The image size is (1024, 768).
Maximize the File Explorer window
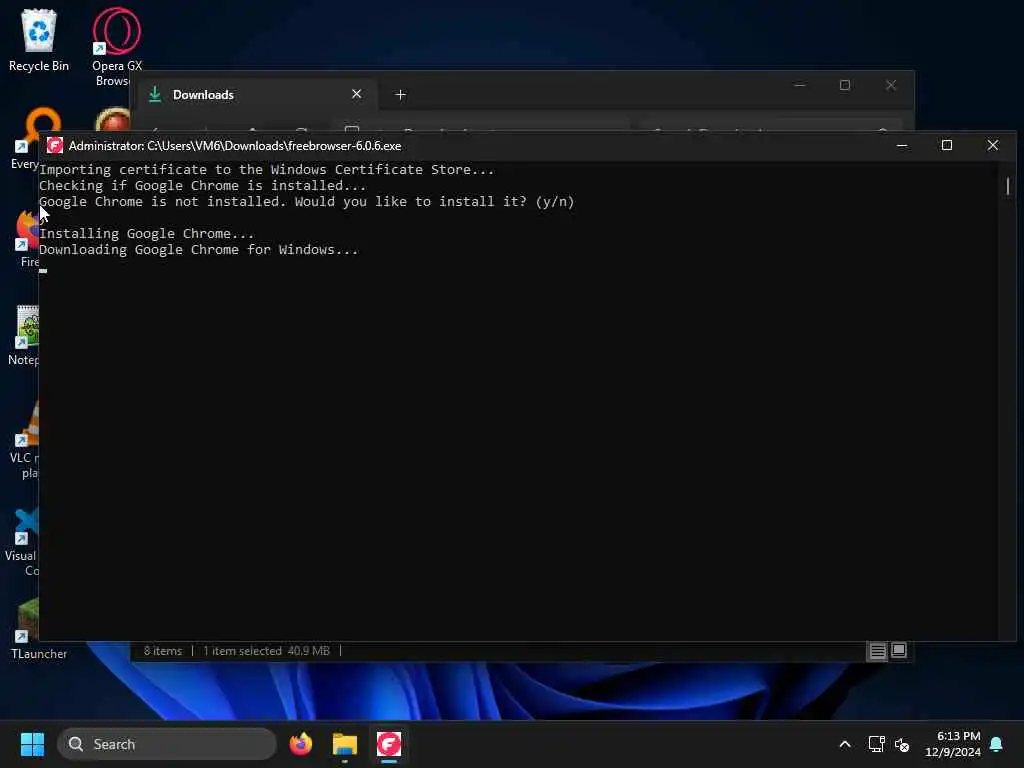tap(845, 85)
